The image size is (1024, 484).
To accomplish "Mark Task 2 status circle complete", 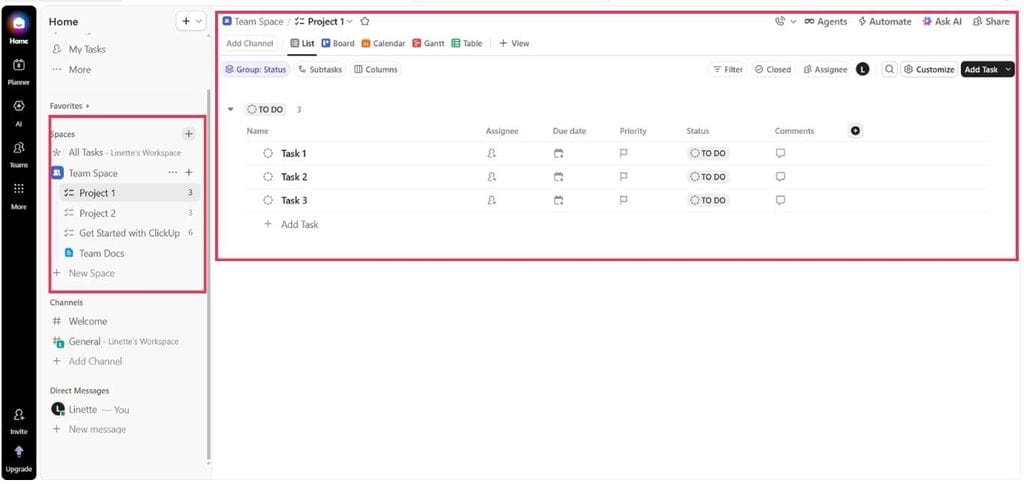I will 268,177.
